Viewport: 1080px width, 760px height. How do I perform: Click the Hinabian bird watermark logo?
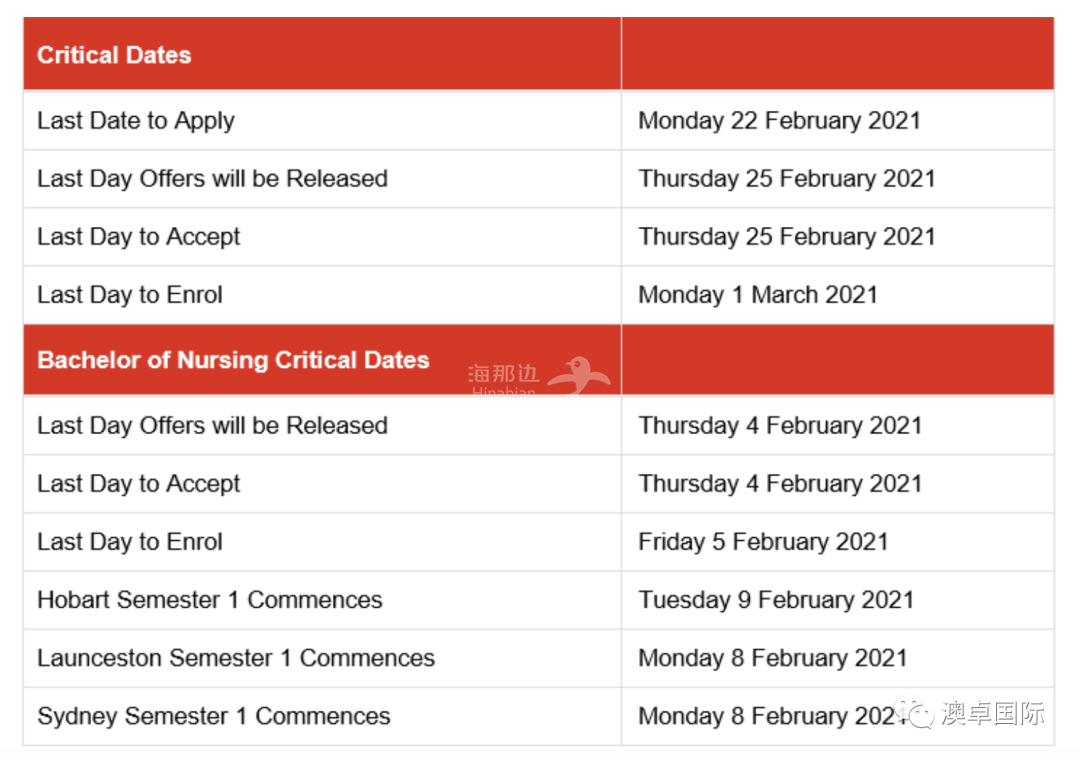[579, 376]
